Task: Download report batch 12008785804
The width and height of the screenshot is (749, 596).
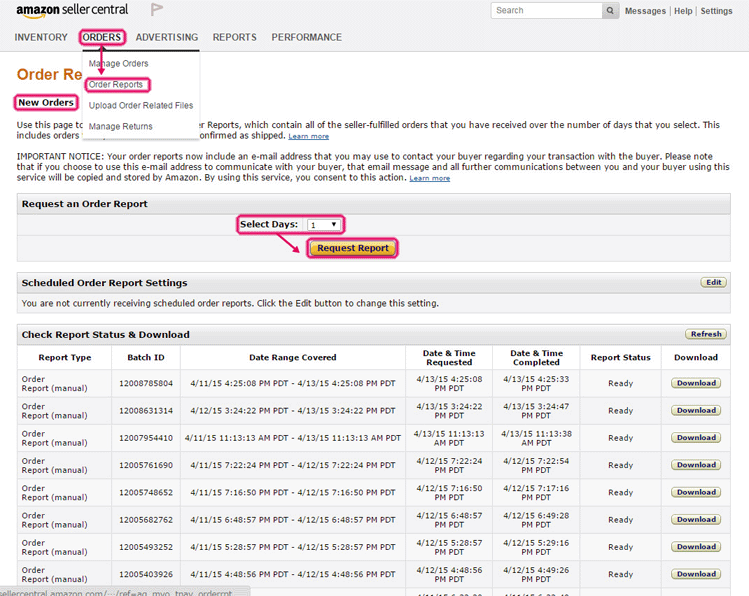Action: click(x=696, y=383)
